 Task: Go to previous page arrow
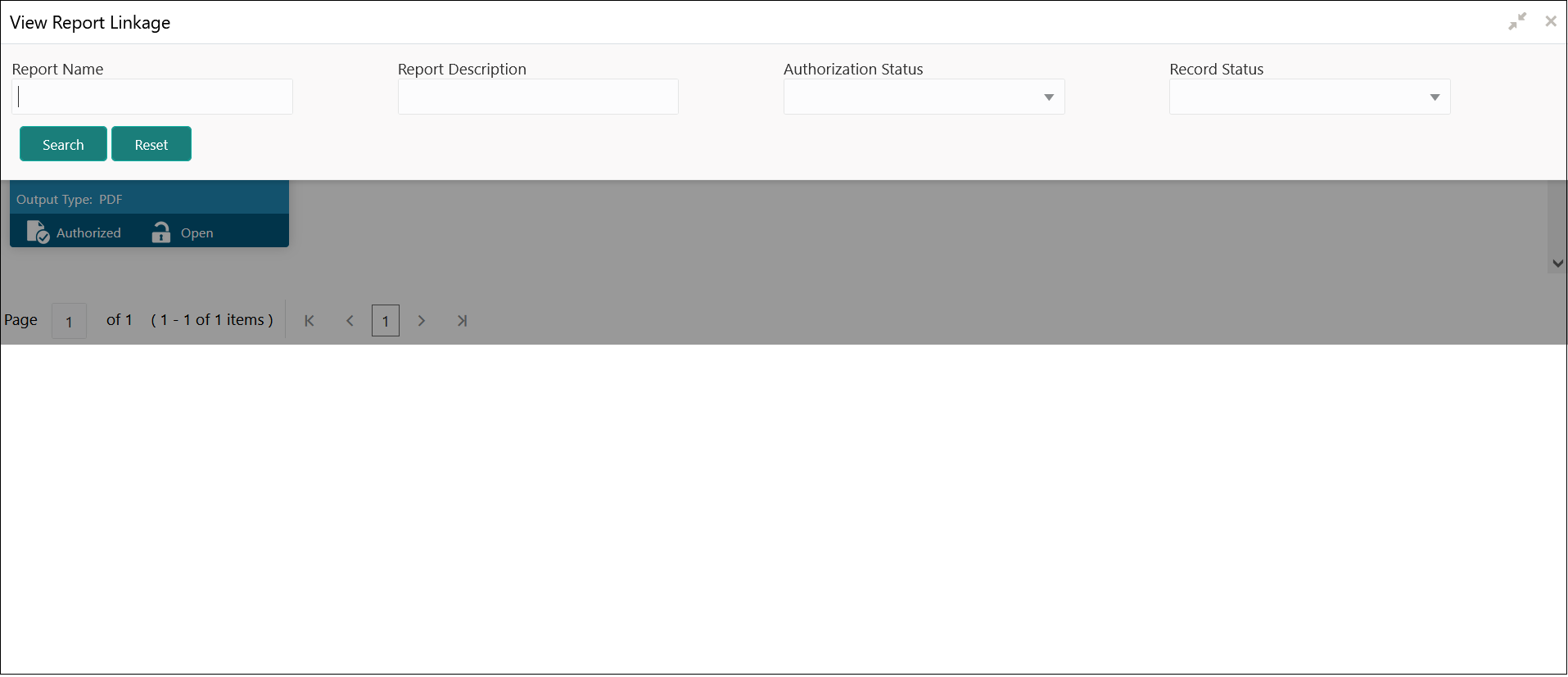(x=350, y=321)
